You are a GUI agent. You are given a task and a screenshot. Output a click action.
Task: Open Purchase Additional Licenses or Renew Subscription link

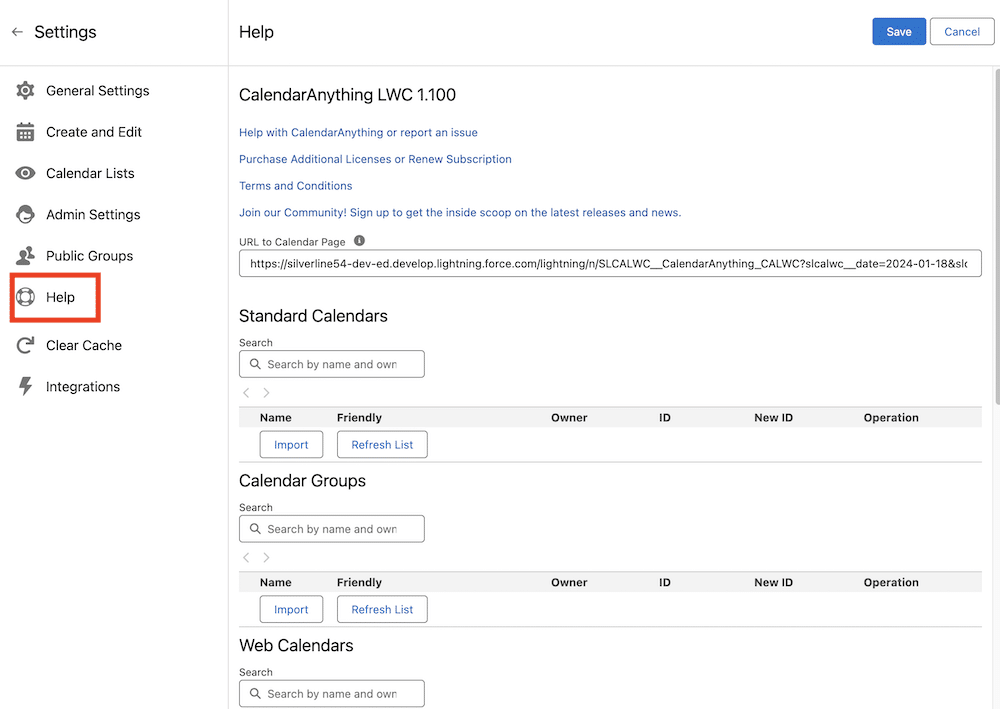point(375,159)
